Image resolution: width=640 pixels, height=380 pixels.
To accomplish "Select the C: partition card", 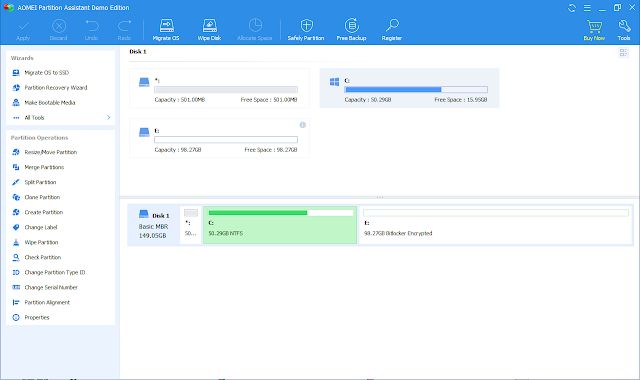I will pyautogui.click(x=409, y=88).
